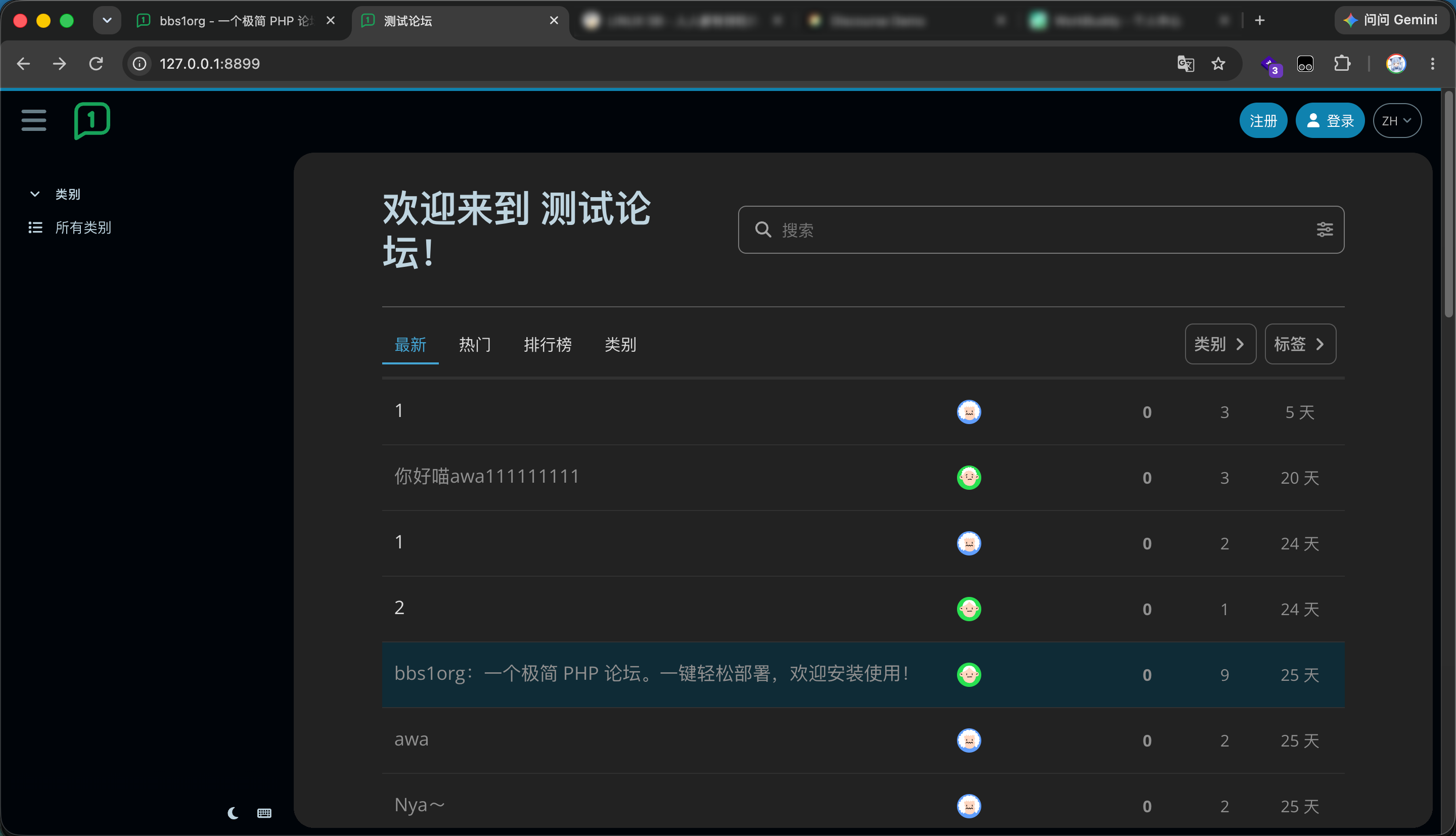Click avatar on the 'awa' topic row
The height and width of the screenshot is (836, 1456).
(x=969, y=740)
